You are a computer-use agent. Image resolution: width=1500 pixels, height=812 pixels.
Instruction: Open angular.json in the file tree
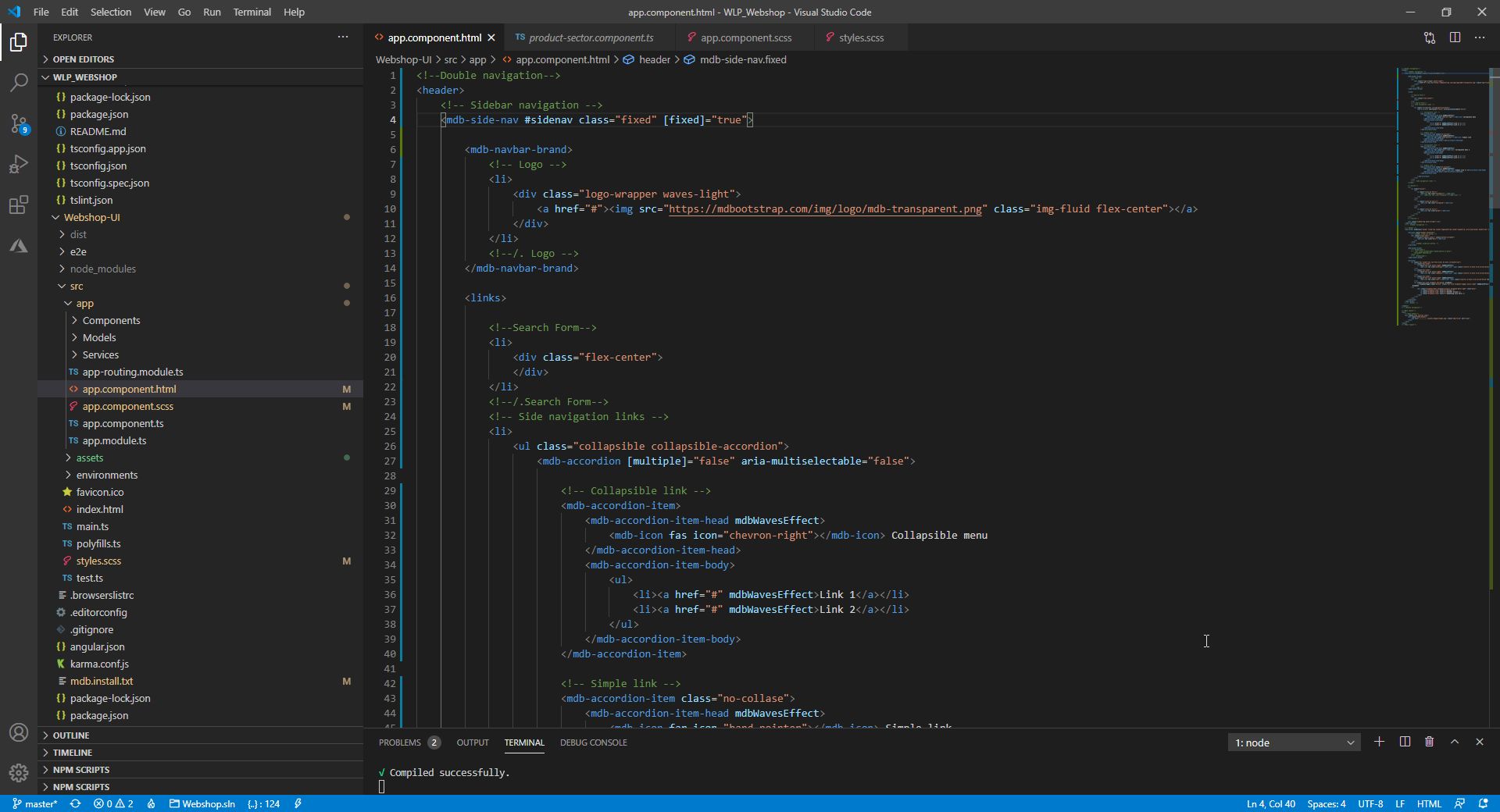click(98, 646)
